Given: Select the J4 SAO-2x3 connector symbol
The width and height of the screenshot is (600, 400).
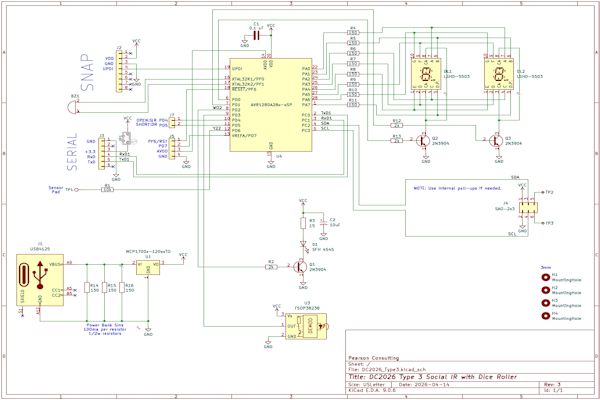Looking at the screenshot, I should coord(528,208).
